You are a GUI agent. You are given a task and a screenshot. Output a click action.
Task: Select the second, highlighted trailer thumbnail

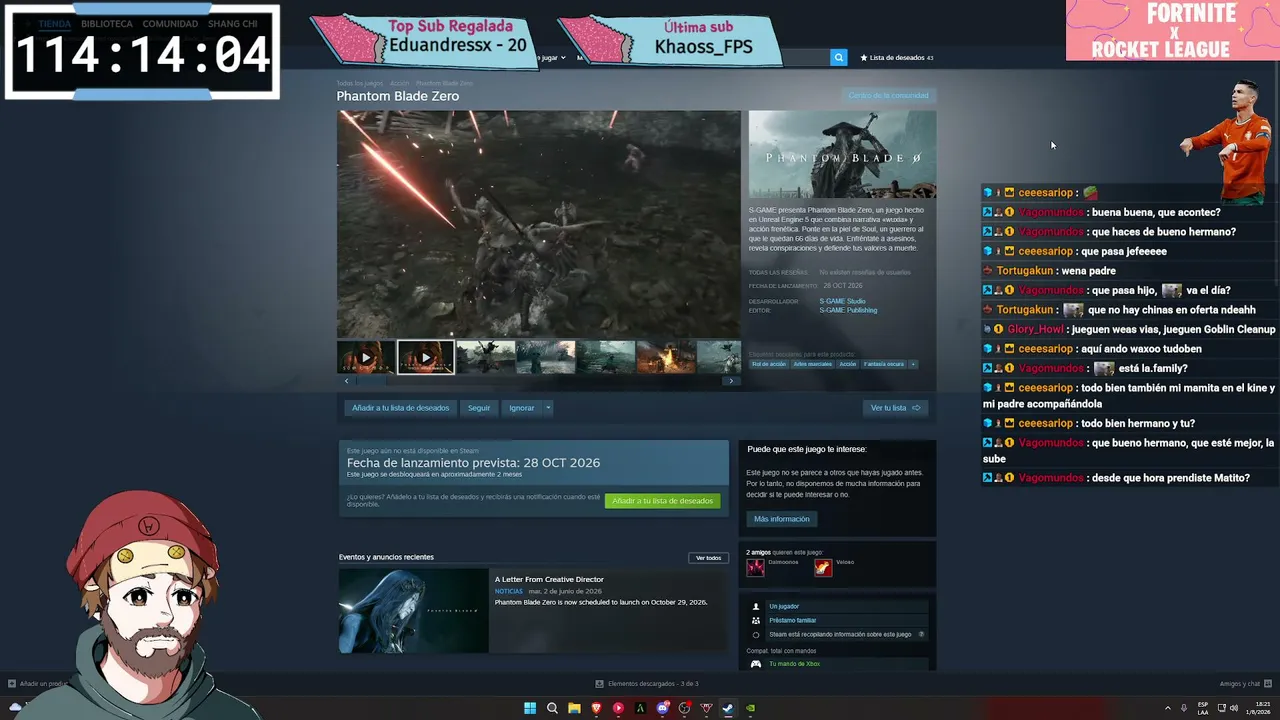(426, 357)
